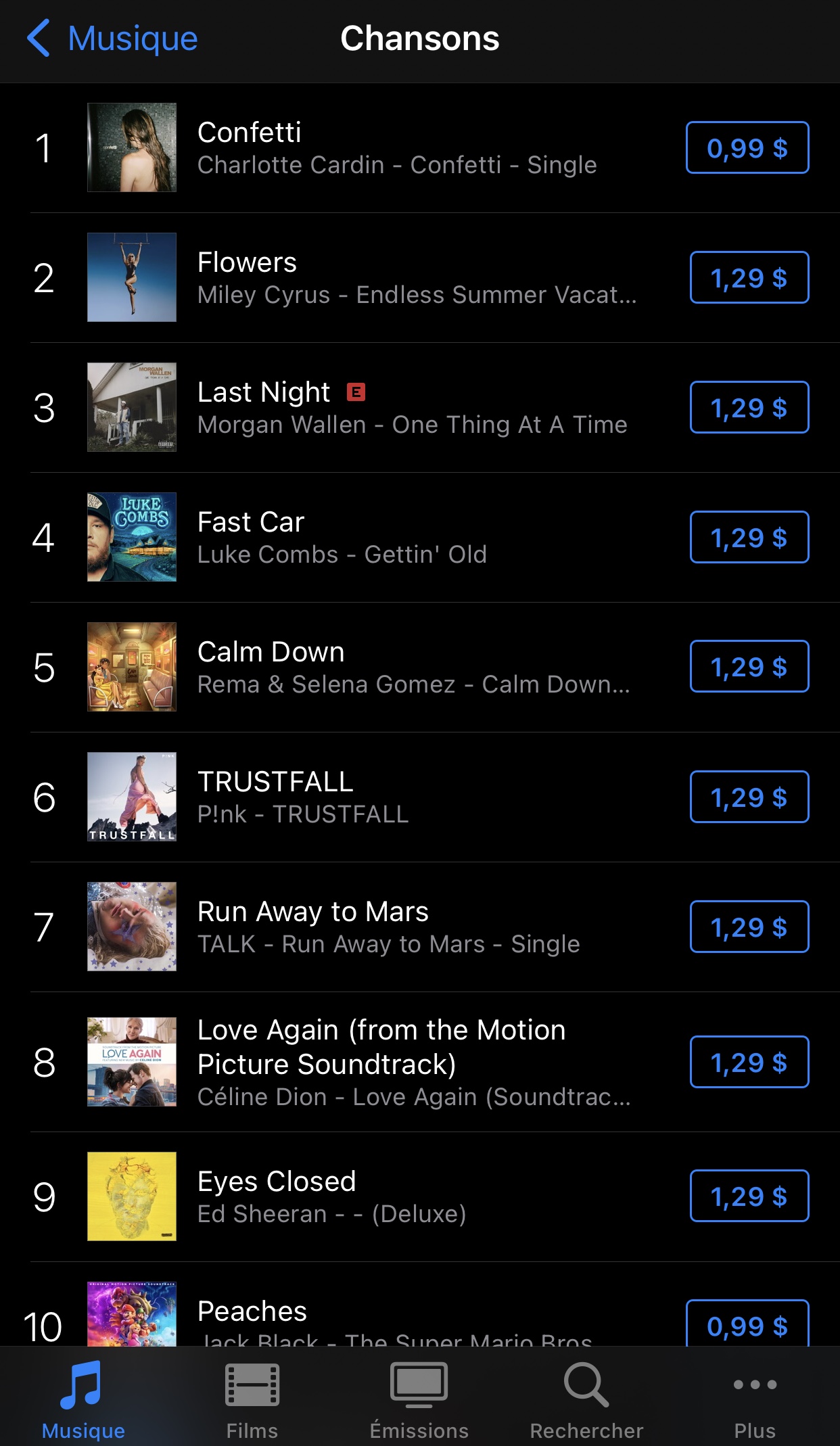Tap the Love Again soundtrack cover
This screenshot has width=840, height=1446.
[132, 1062]
